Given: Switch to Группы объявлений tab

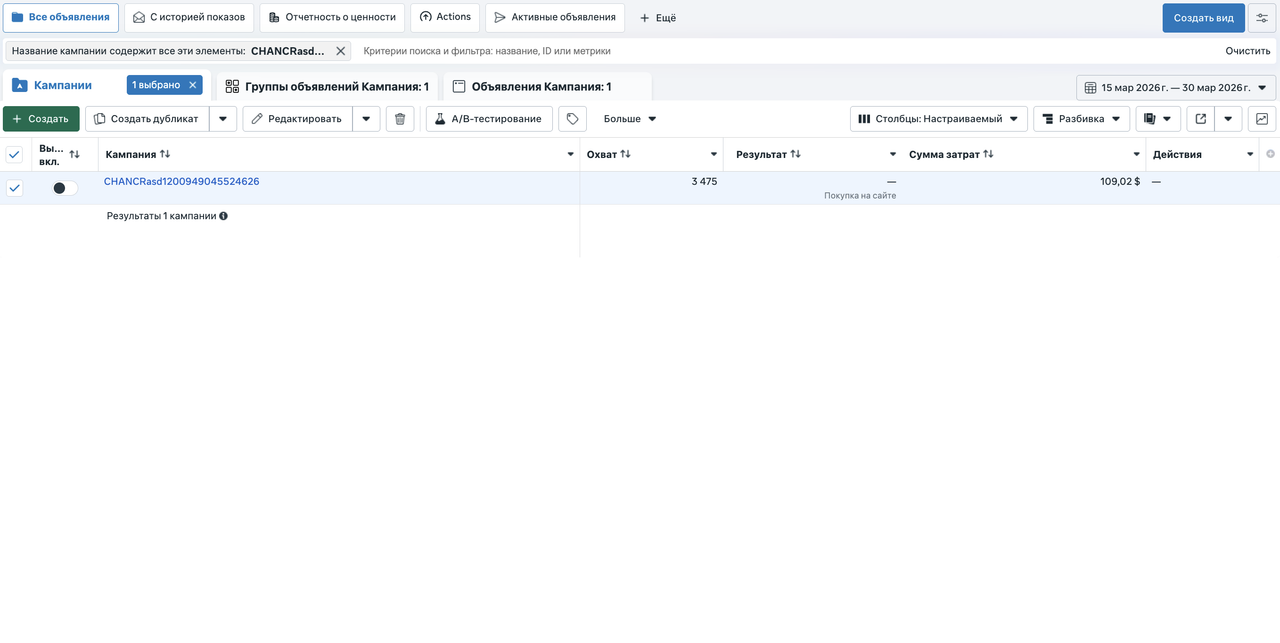Looking at the screenshot, I should tap(327, 87).
